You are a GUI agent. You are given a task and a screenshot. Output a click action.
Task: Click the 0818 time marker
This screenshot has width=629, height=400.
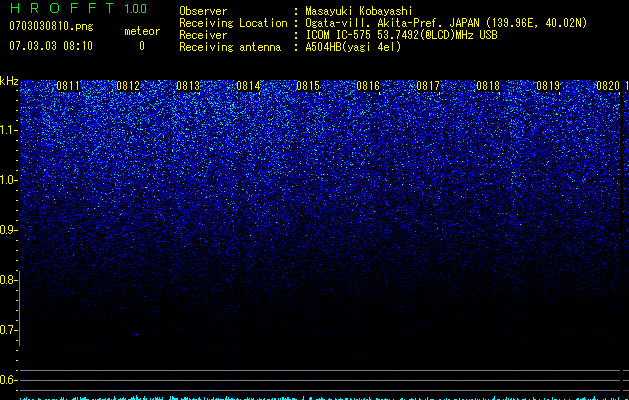pos(488,86)
